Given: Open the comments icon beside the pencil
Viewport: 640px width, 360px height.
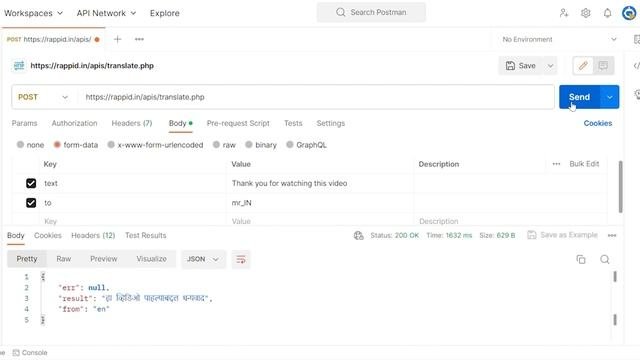Looking at the screenshot, I should tap(603, 66).
